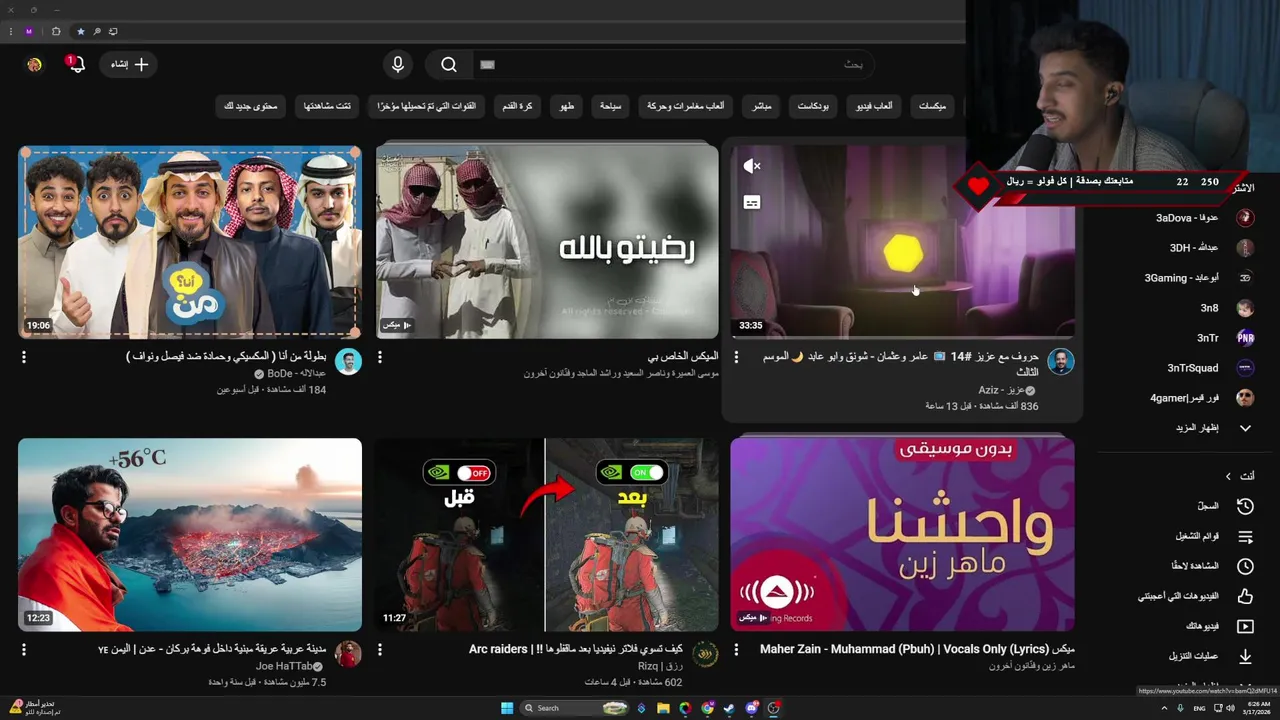The height and width of the screenshot is (720, 1280).
Task: Click the حروف مع عزيز #14 video title
Action: 901,363
